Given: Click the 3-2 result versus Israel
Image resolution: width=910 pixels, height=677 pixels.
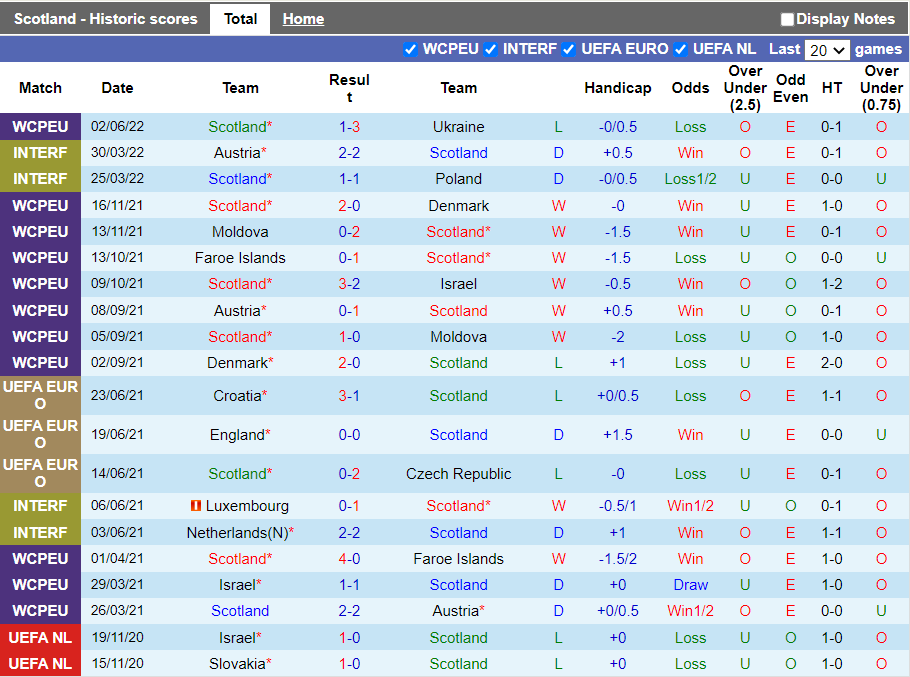Looking at the screenshot, I should click(349, 284).
